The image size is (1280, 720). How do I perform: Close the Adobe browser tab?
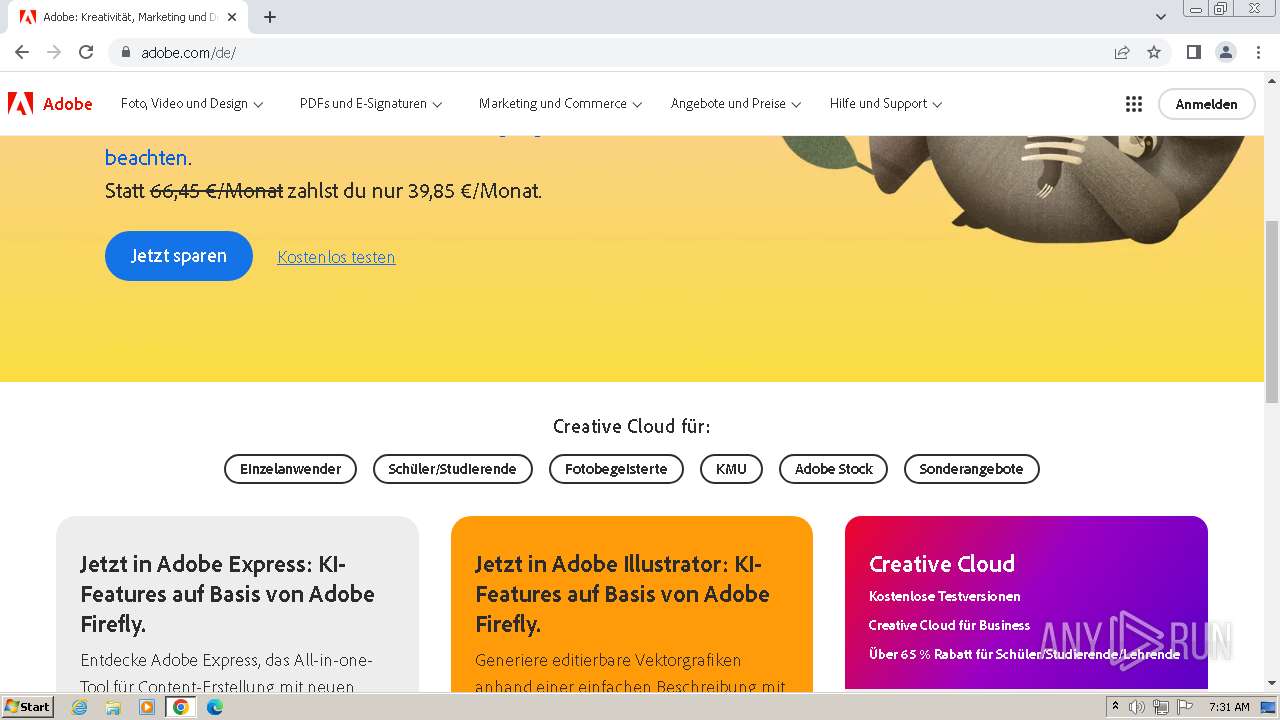pyautogui.click(x=232, y=17)
